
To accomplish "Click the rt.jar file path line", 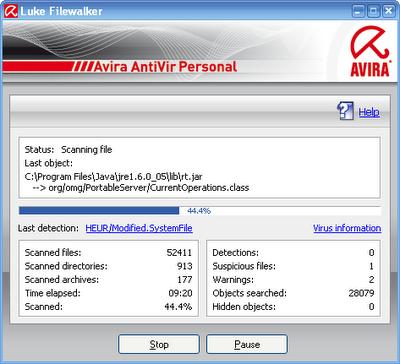I will click(x=113, y=176).
